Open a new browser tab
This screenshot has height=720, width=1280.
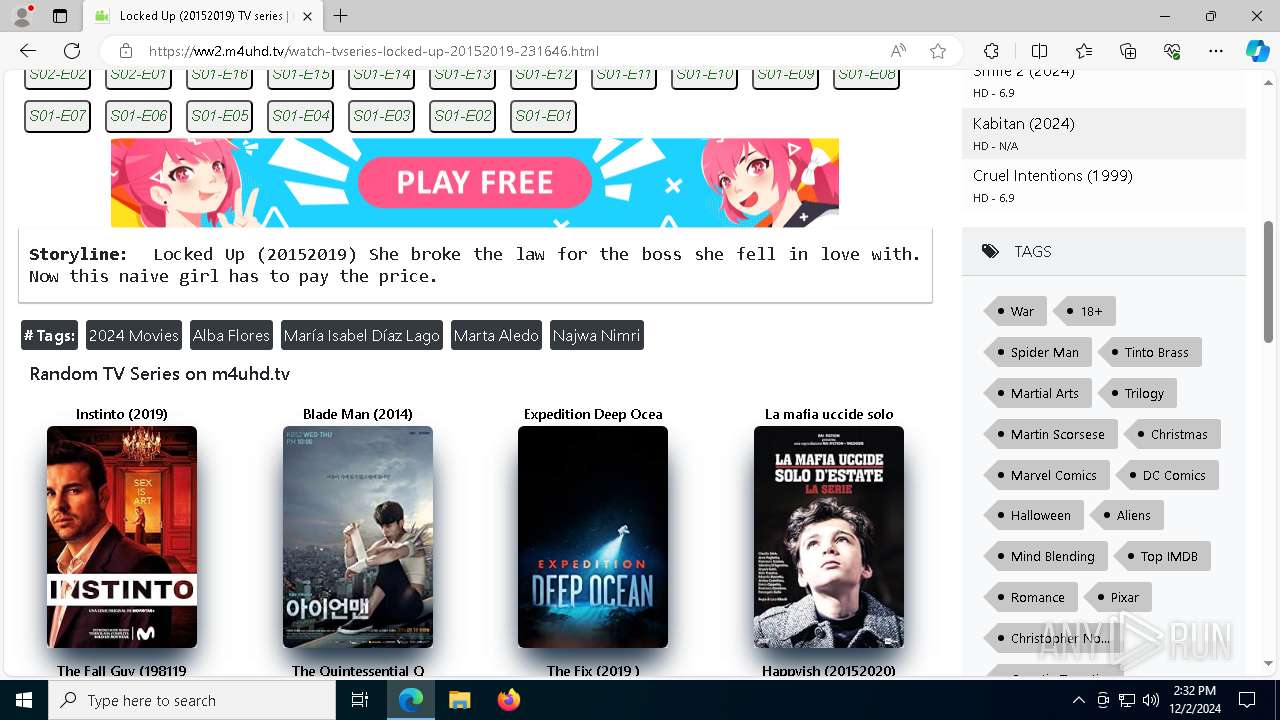click(341, 16)
